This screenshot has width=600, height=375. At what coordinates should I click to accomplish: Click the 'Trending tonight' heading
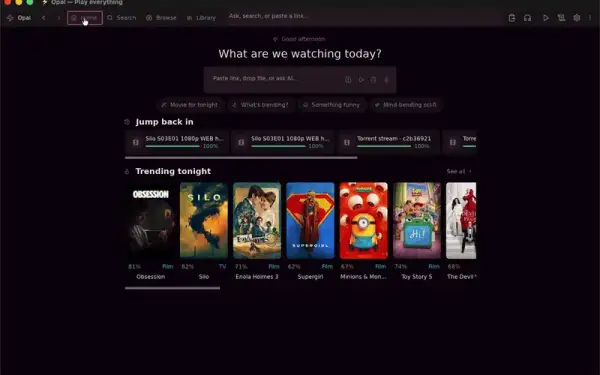pos(173,171)
